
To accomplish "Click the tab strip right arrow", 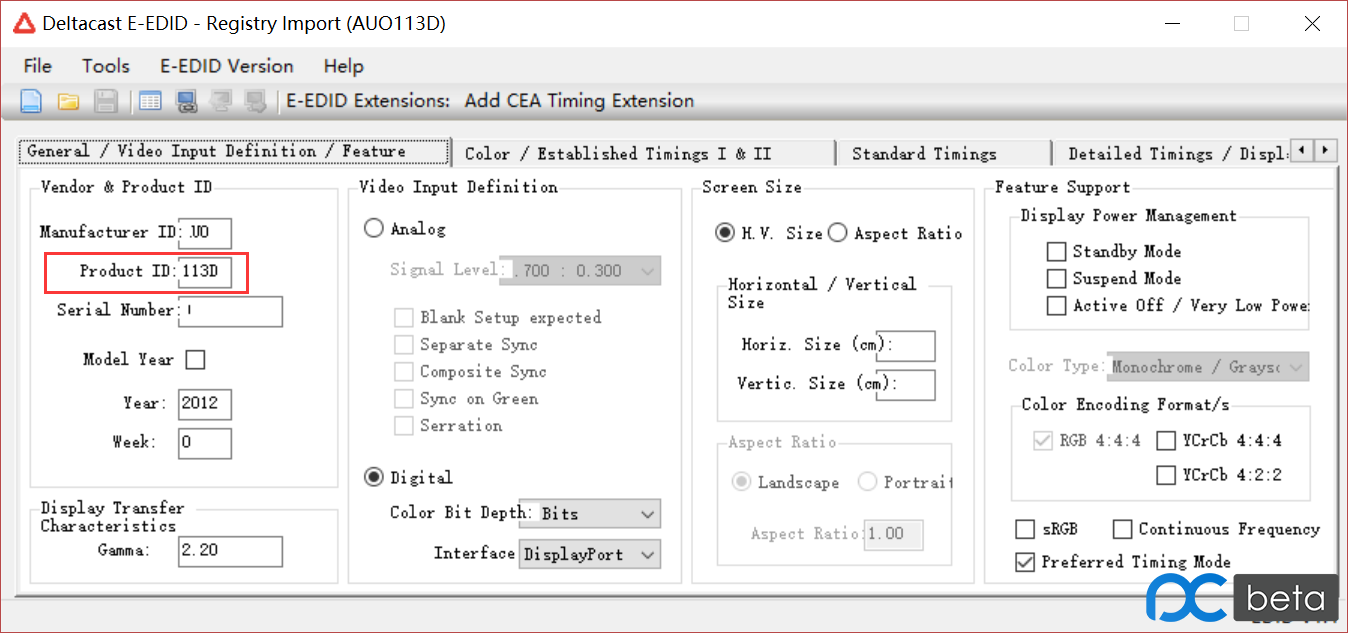I will click(x=1326, y=150).
